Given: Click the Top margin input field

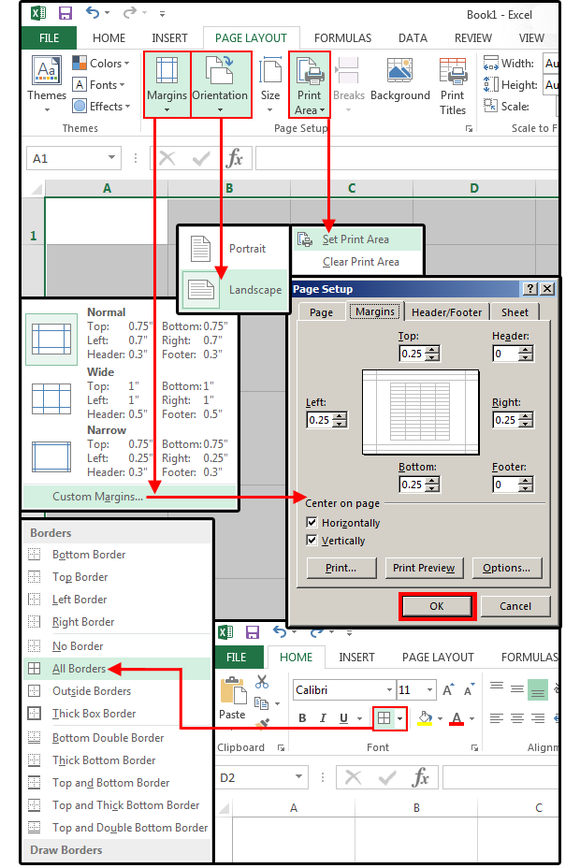Looking at the screenshot, I should (413, 354).
